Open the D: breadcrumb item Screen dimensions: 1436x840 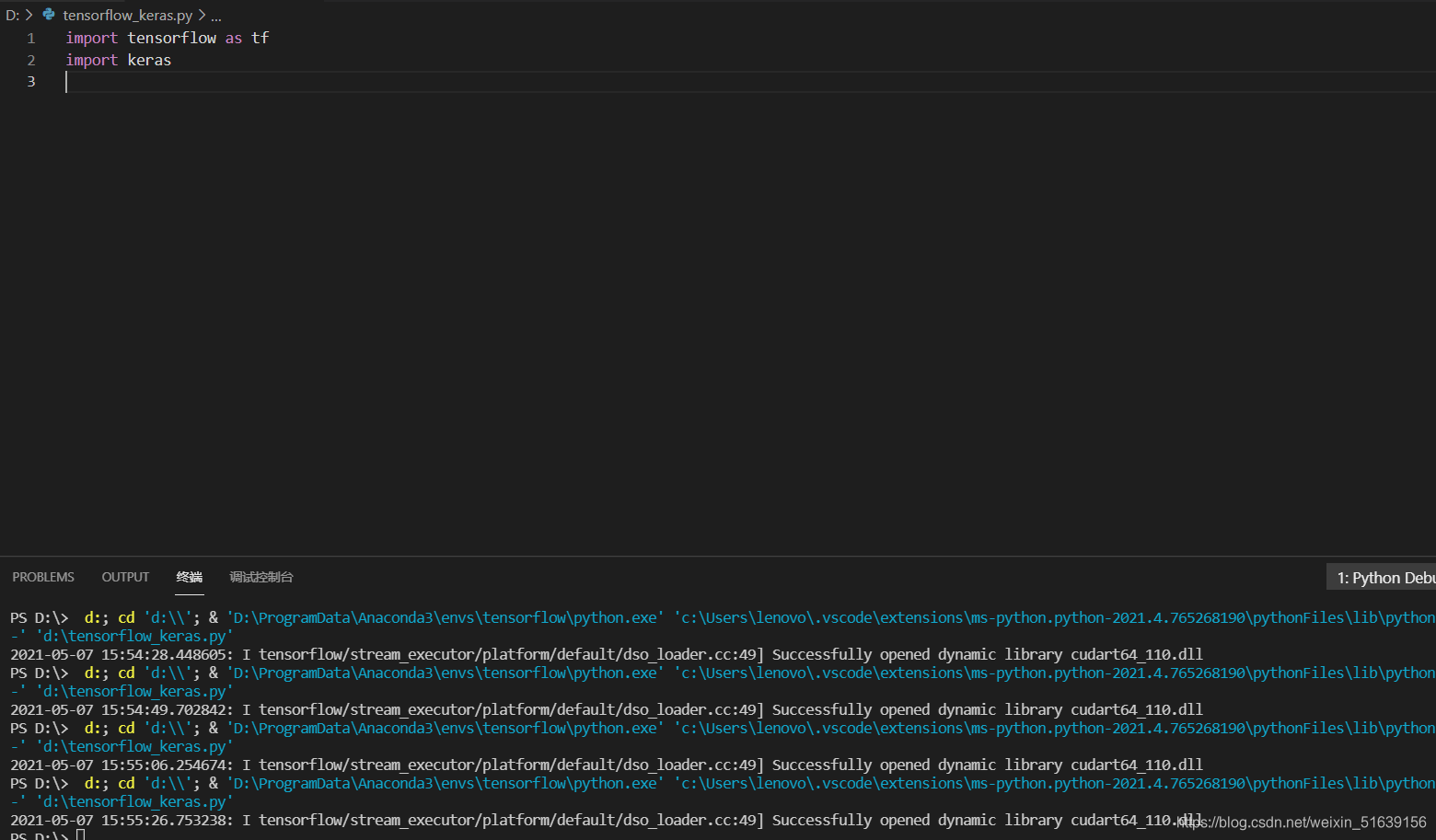(x=14, y=15)
